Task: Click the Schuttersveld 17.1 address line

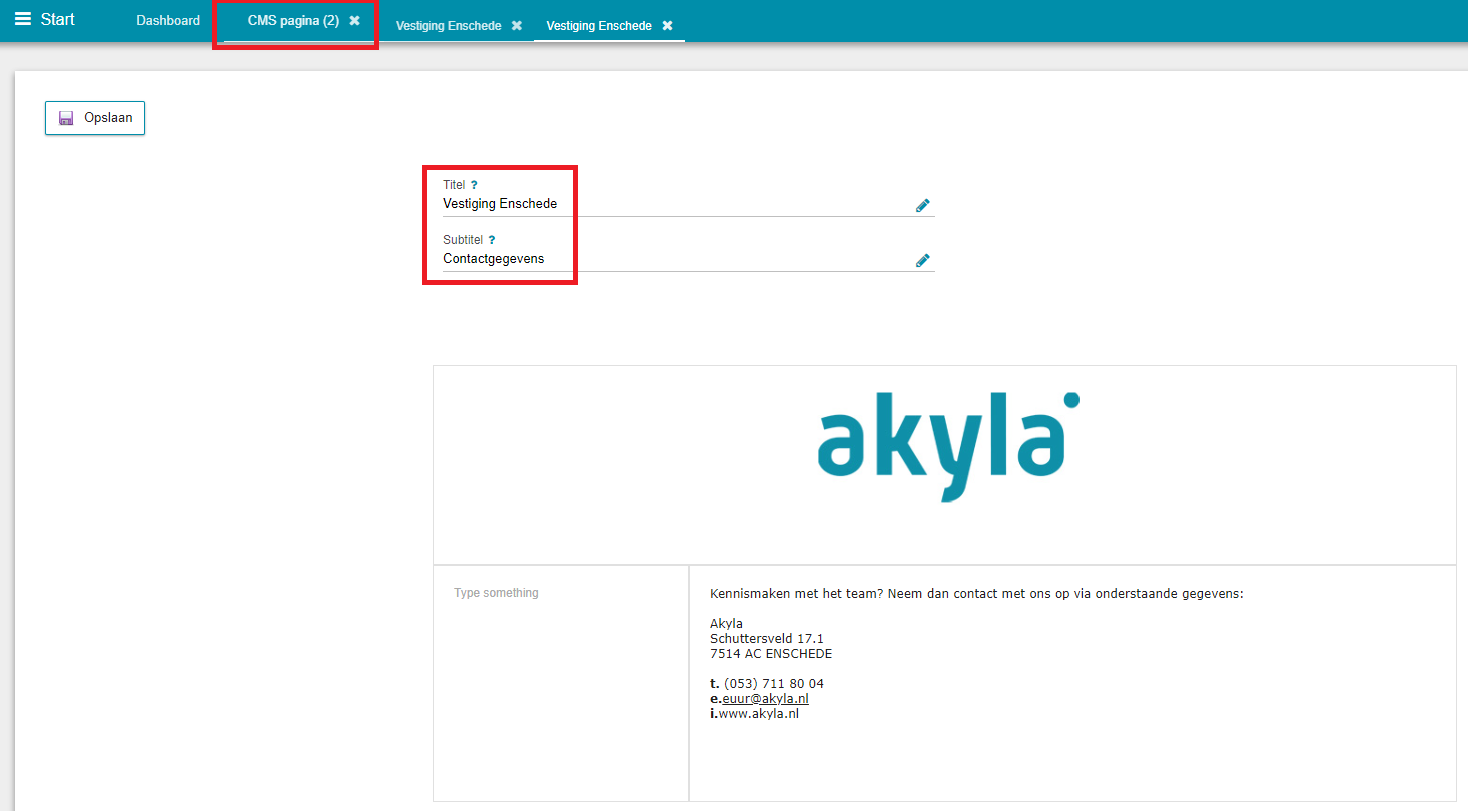Action: (x=767, y=639)
